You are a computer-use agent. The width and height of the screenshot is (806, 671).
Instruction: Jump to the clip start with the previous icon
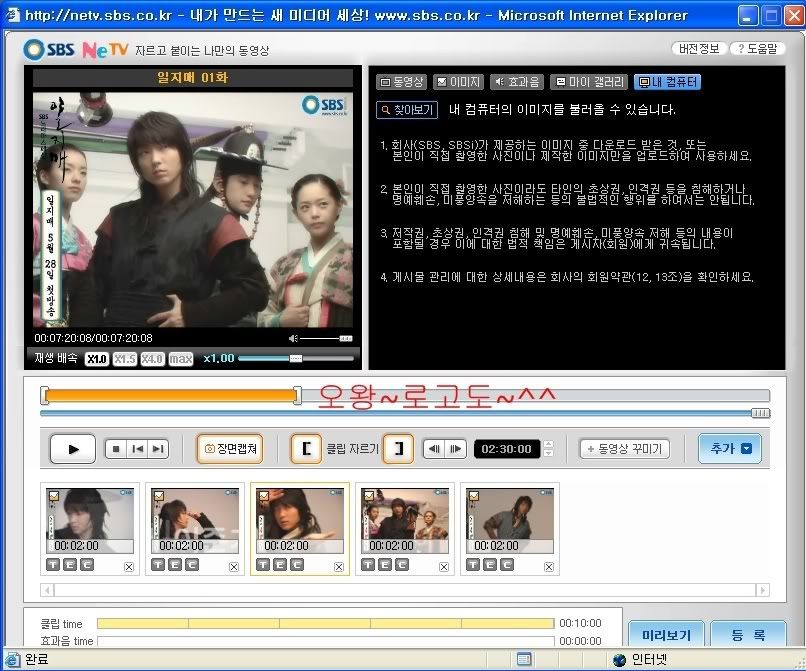[137, 449]
